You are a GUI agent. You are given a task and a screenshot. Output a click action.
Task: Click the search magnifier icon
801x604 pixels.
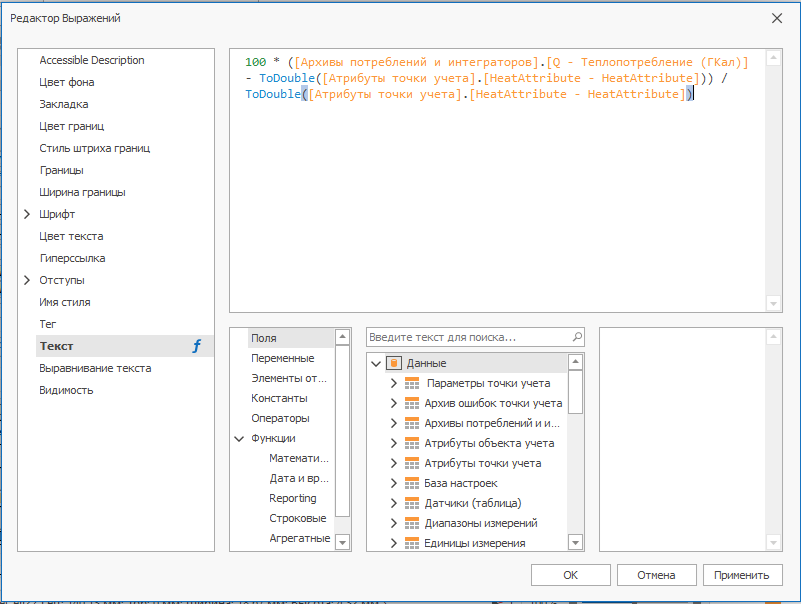[x=577, y=337]
